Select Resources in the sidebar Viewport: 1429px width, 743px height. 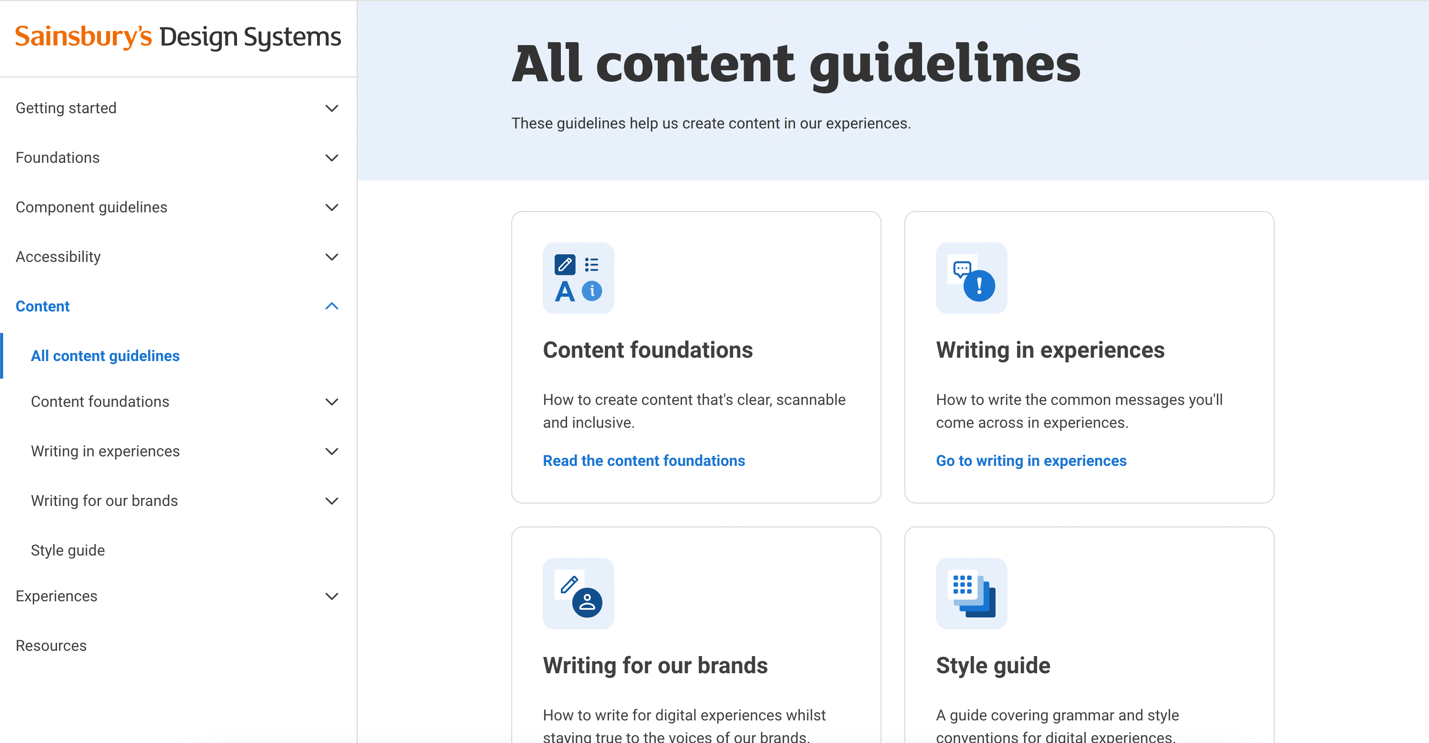50,645
